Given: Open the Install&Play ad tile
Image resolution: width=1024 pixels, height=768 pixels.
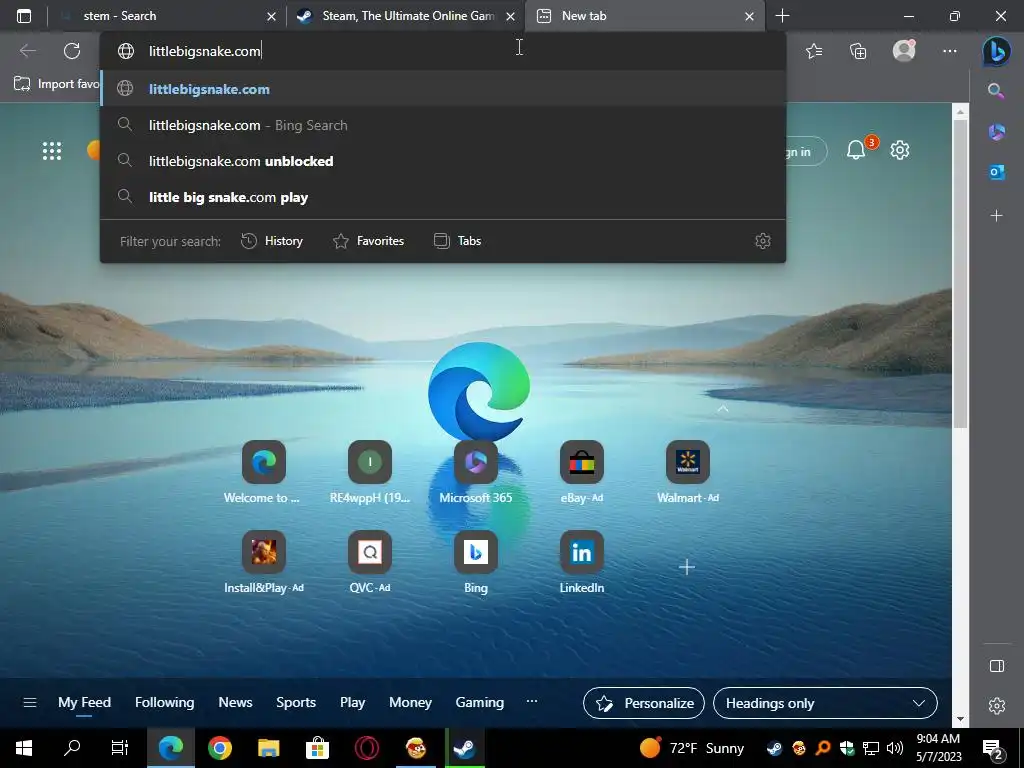Looking at the screenshot, I should pos(263,552).
